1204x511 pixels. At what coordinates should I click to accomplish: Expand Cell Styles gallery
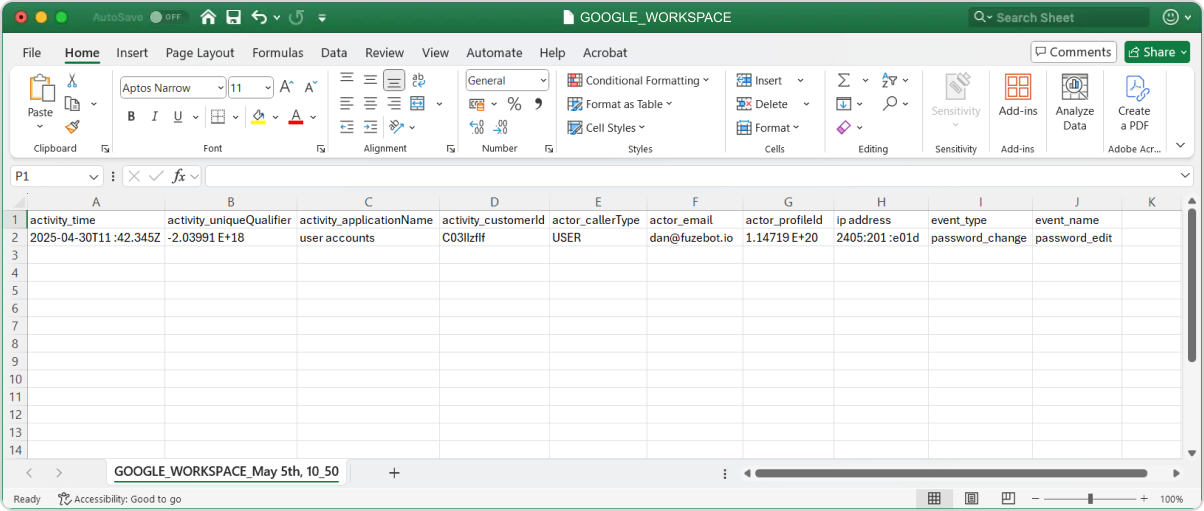point(607,127)
